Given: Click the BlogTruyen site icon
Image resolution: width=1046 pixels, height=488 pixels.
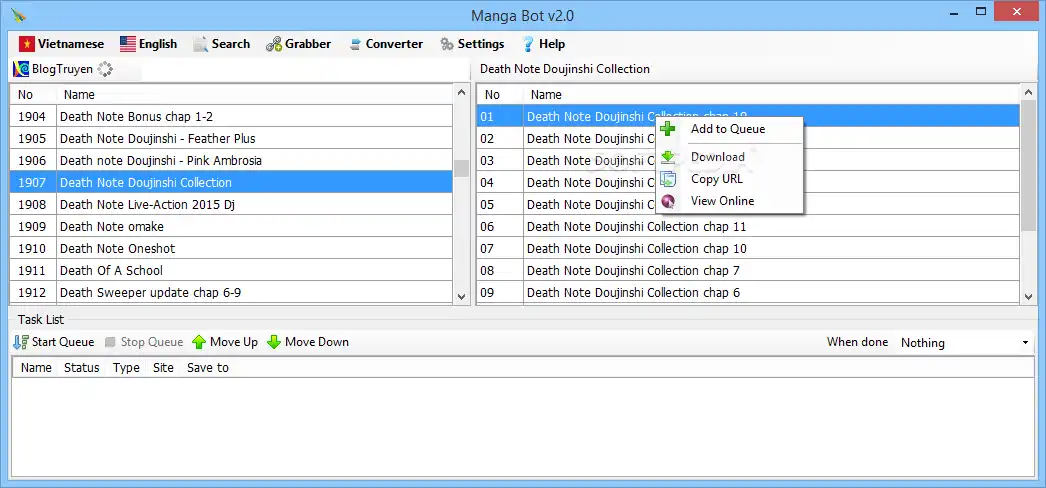Looking at the screenshot, I should 21,69.
